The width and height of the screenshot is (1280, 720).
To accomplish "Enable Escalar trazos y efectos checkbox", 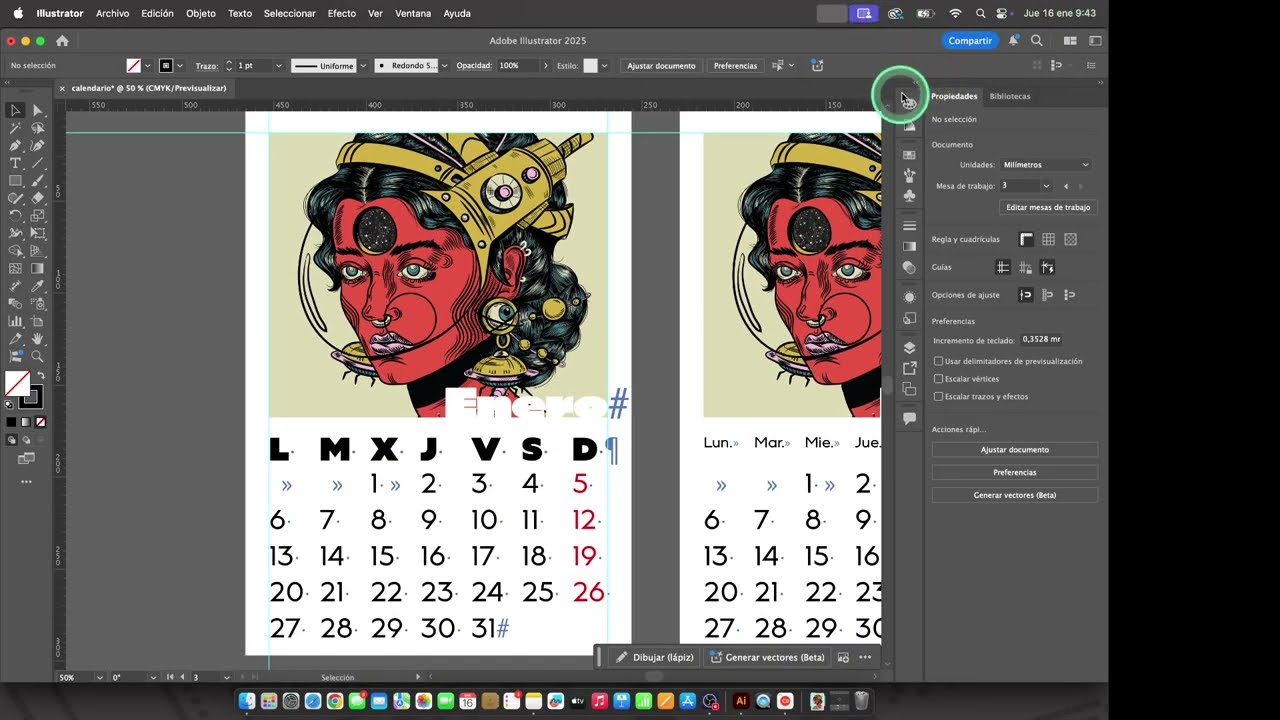I will [938, 397].
